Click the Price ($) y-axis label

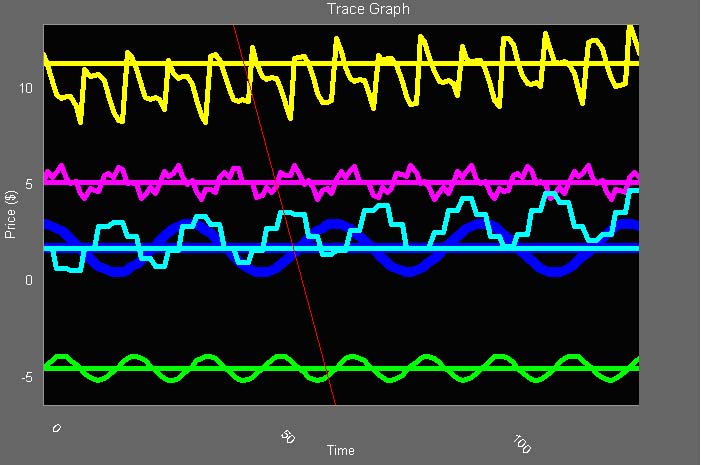tap(11, 213)
